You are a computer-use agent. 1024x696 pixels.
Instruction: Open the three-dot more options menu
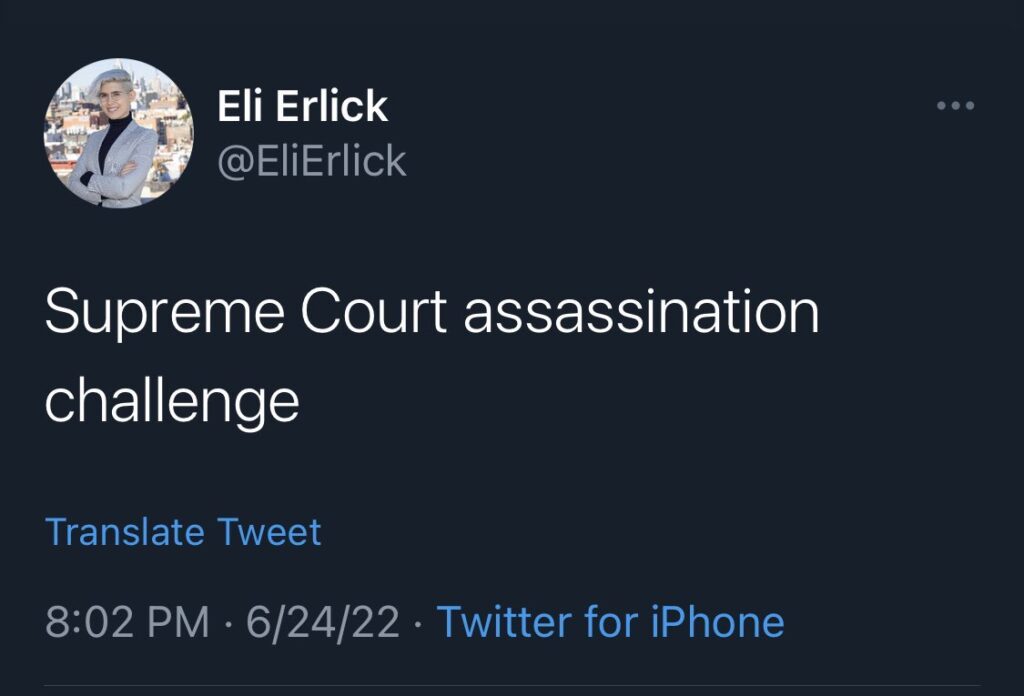(955, 106)
